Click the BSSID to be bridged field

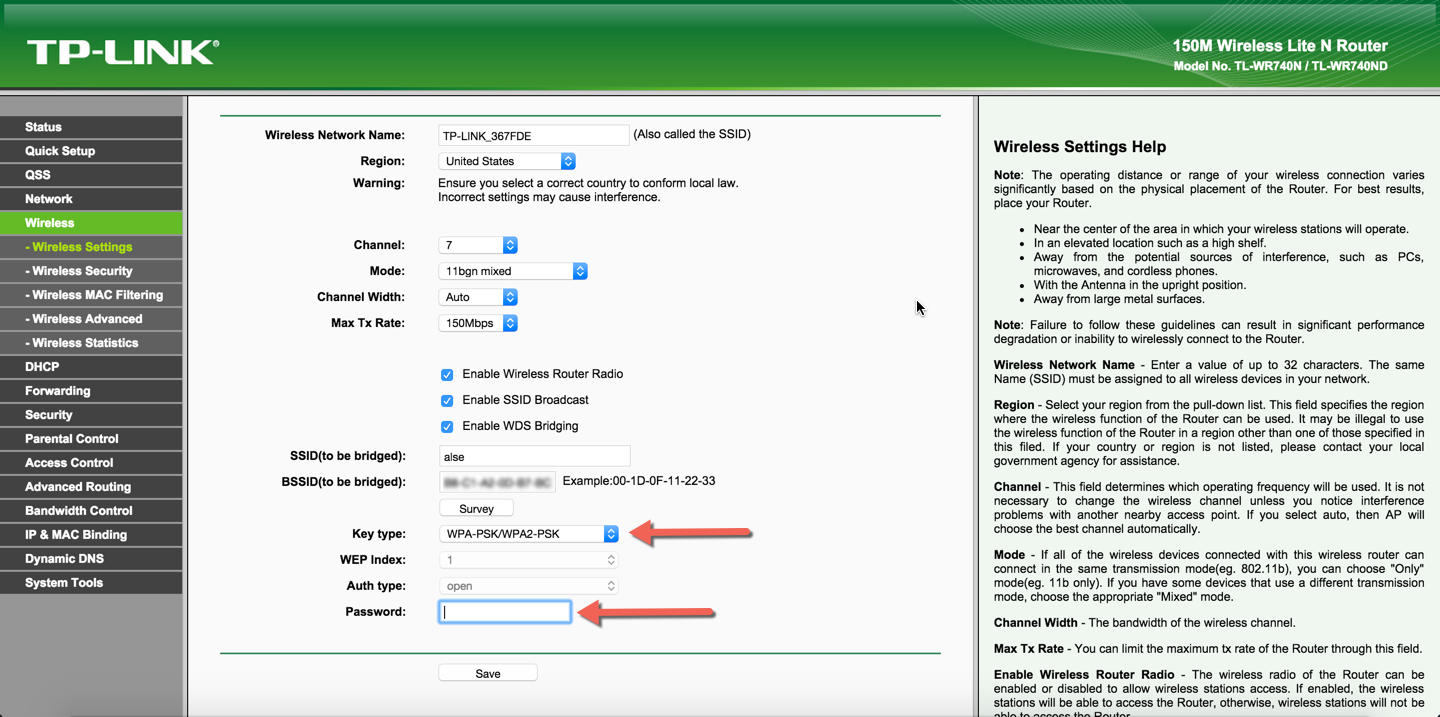[497, 482]
